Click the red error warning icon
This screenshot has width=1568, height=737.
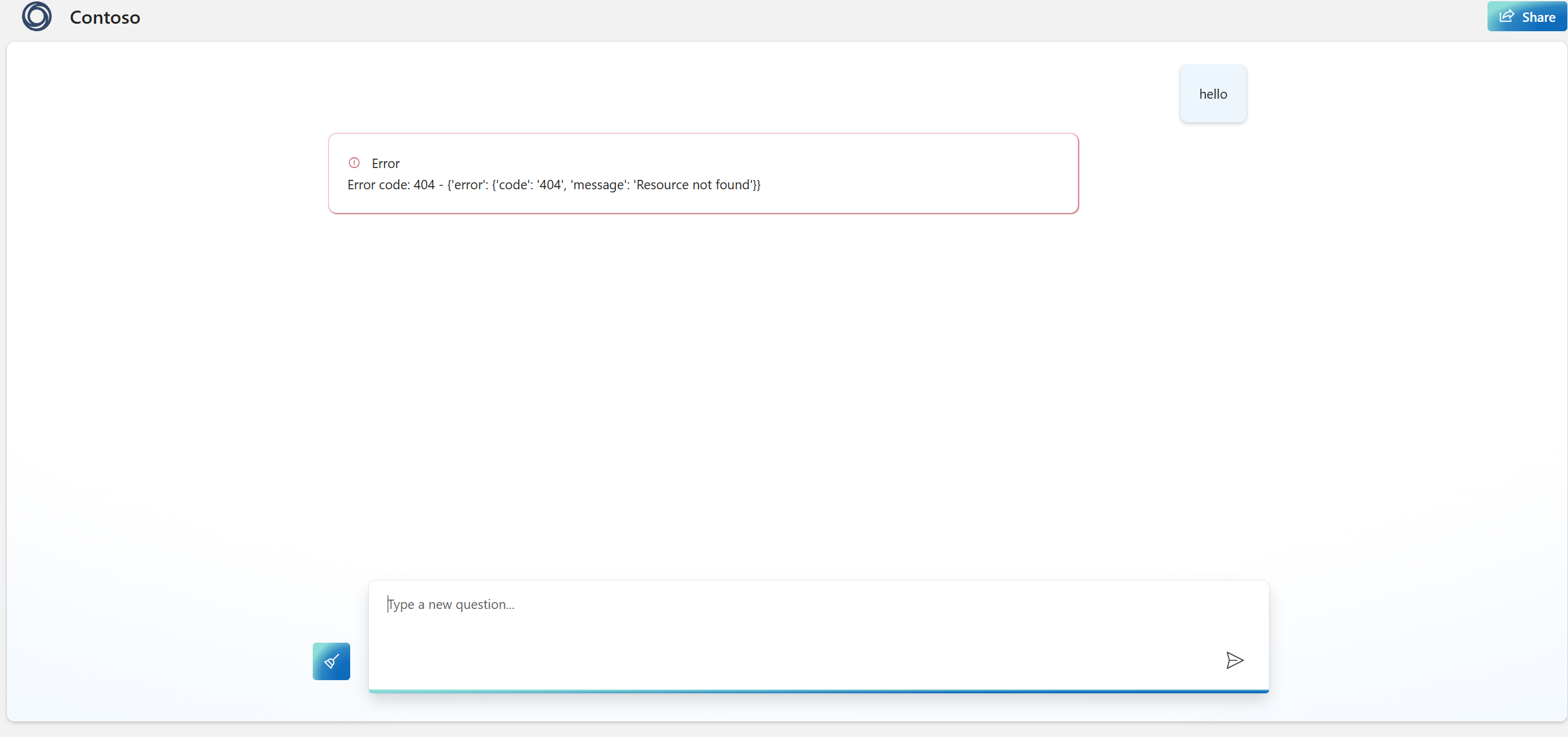coord(354,163)
